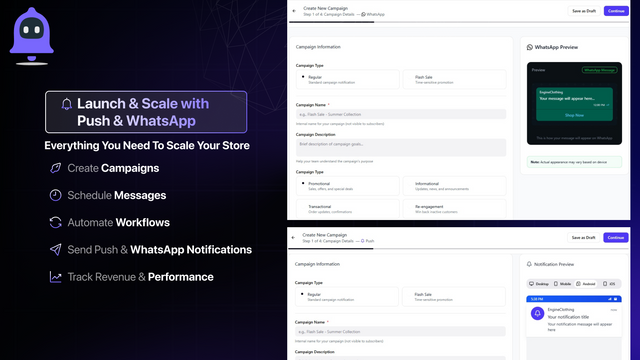The image size is (640, 360).
Task: Focus Campaign Name field in Push panel
Action: [400, 331]
